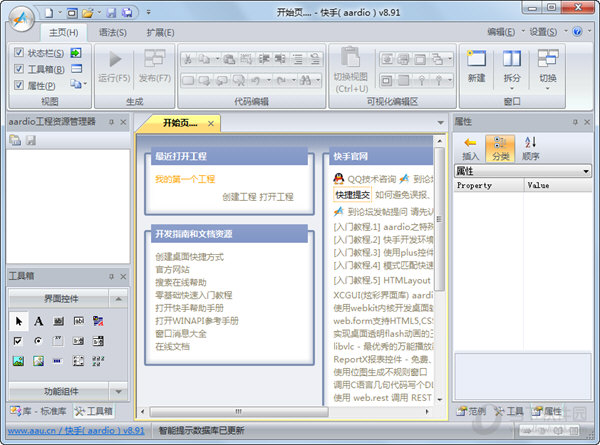Click the open project icon in 工程资源管理器
This screenshot has width=600, height=445.
coord(15,140)
